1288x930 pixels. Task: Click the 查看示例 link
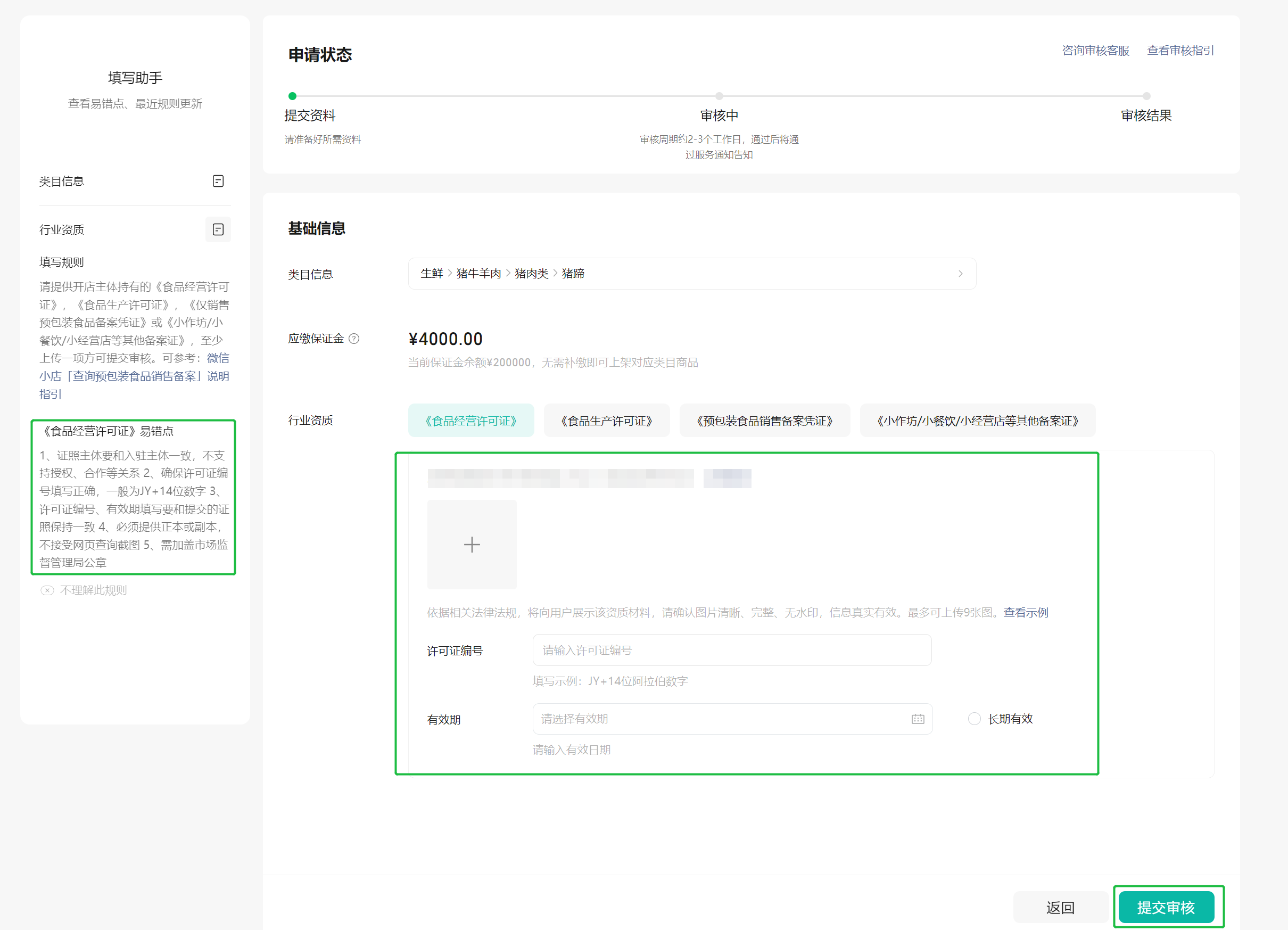click(x=1026, y=612)
